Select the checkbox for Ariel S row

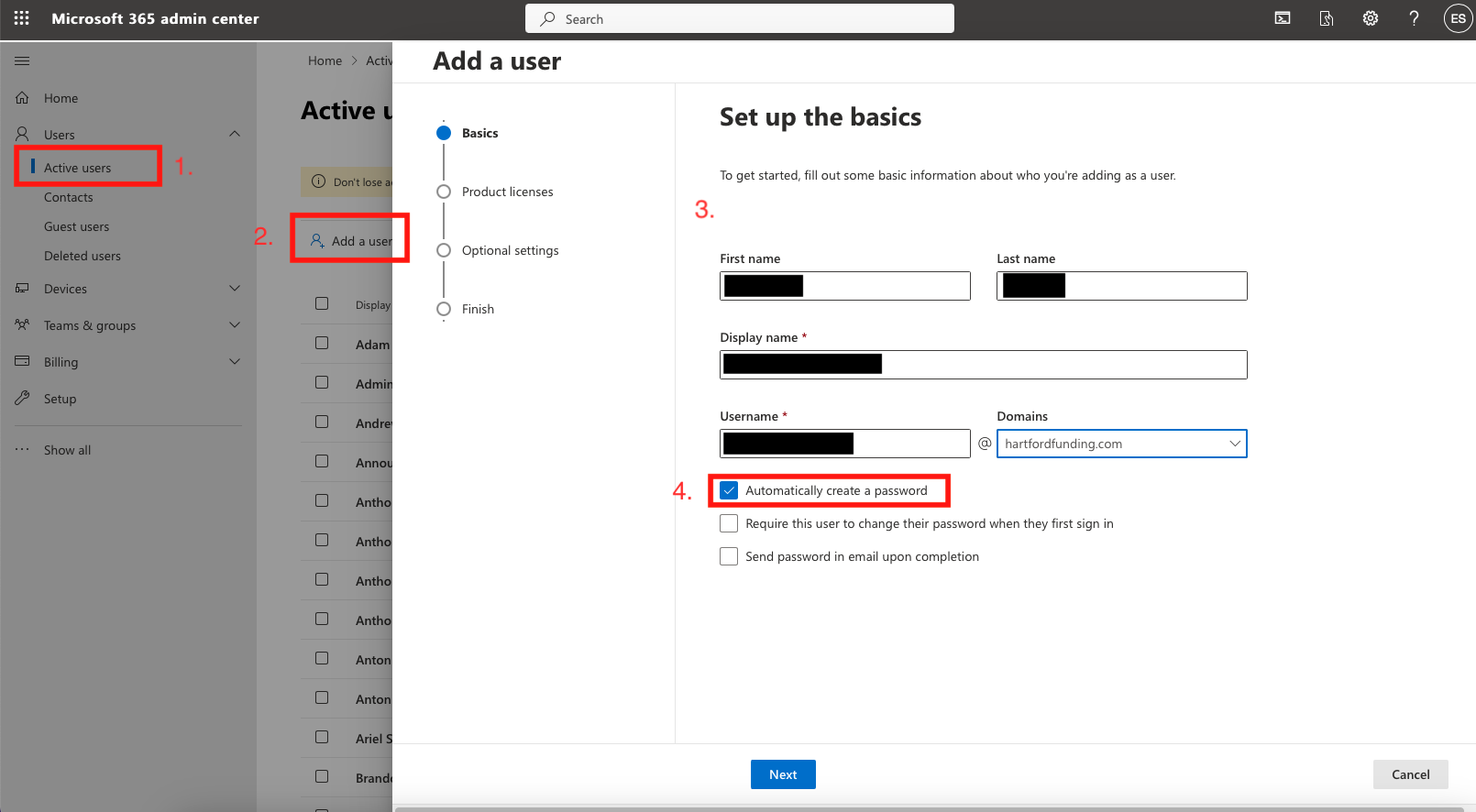(322, 737)
